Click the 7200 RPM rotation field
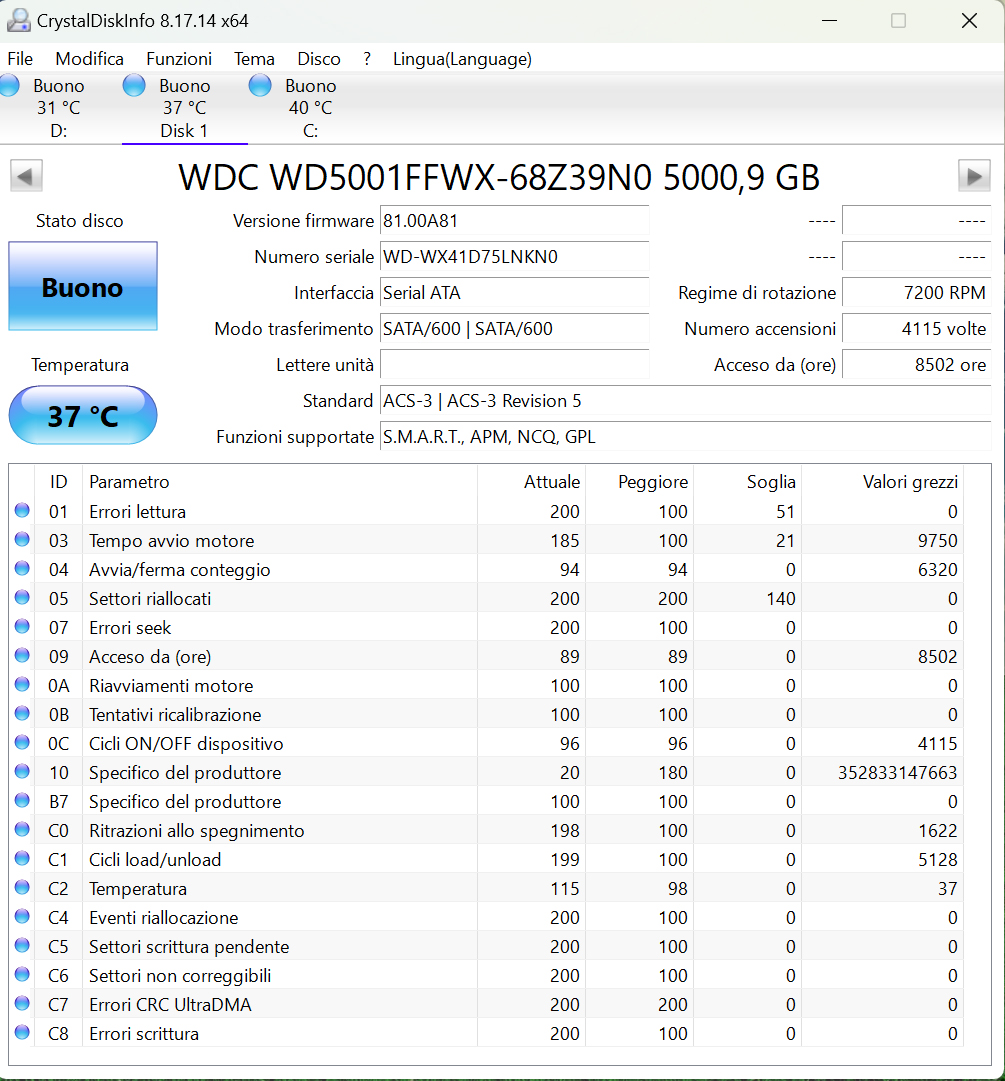The width and height of the screenshot is (1005, 1081). coord(917,292)
